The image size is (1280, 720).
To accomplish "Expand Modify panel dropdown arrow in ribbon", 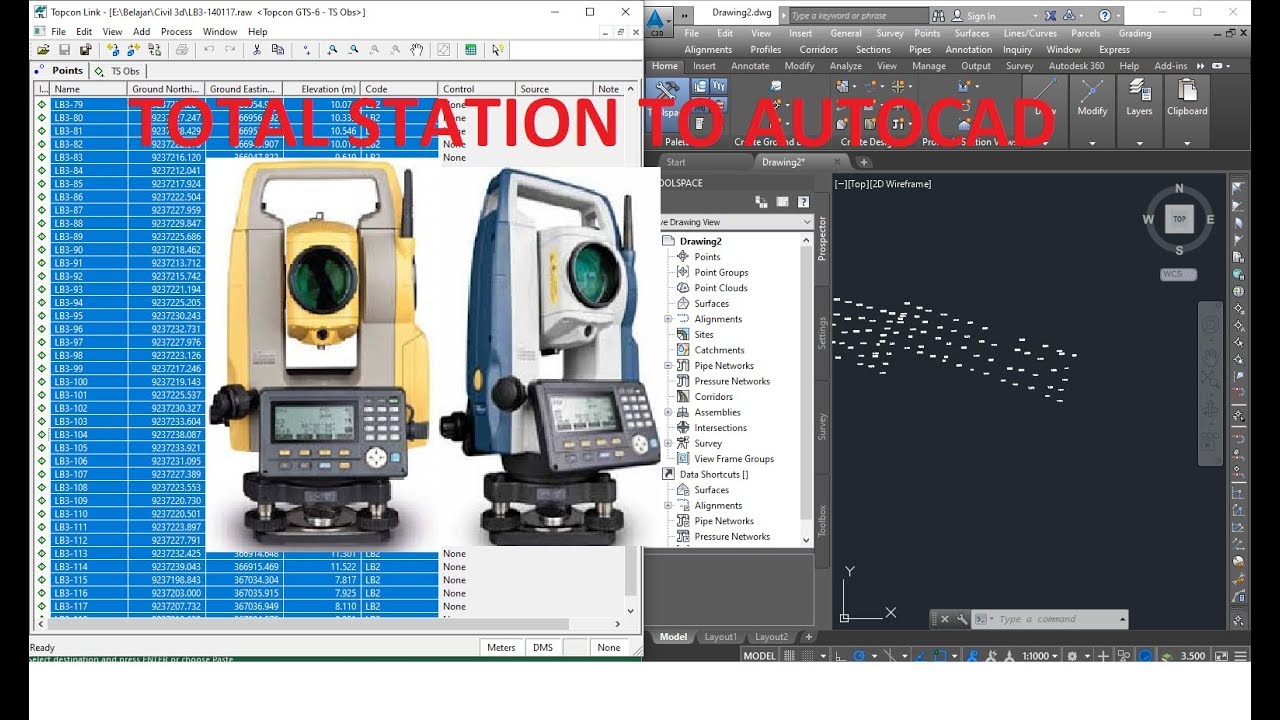I will [x=1092, y=143].
